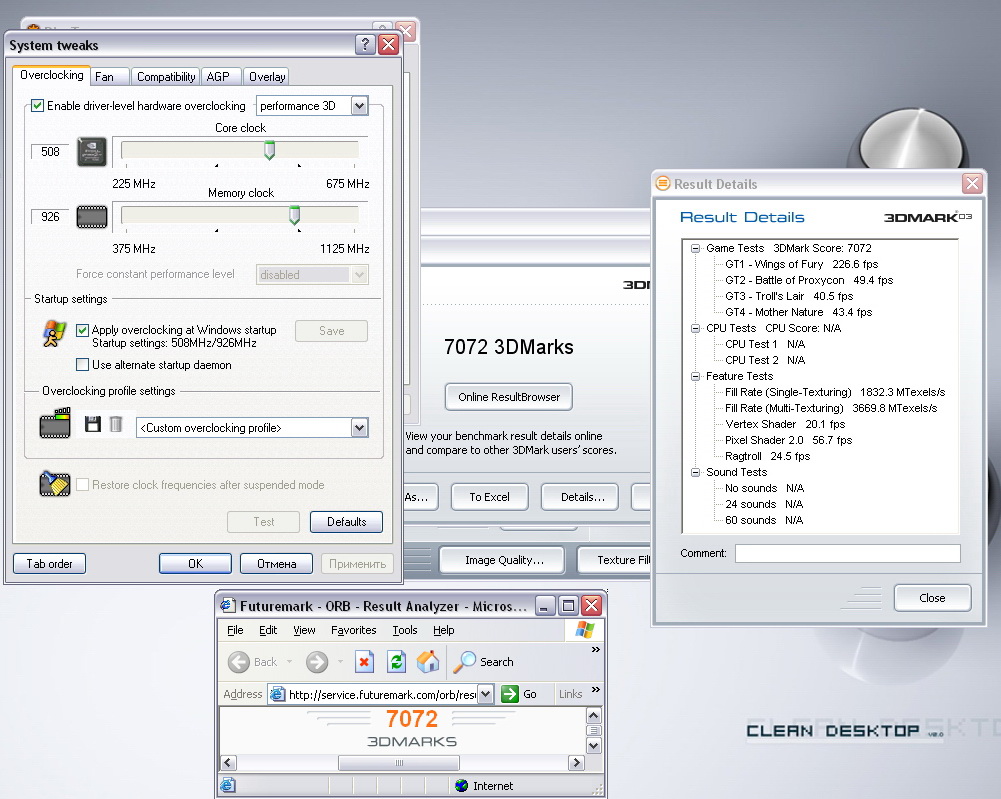Click the Windows startup settings icon
This screenshot has height=799, width=1001.
point(54,333)
